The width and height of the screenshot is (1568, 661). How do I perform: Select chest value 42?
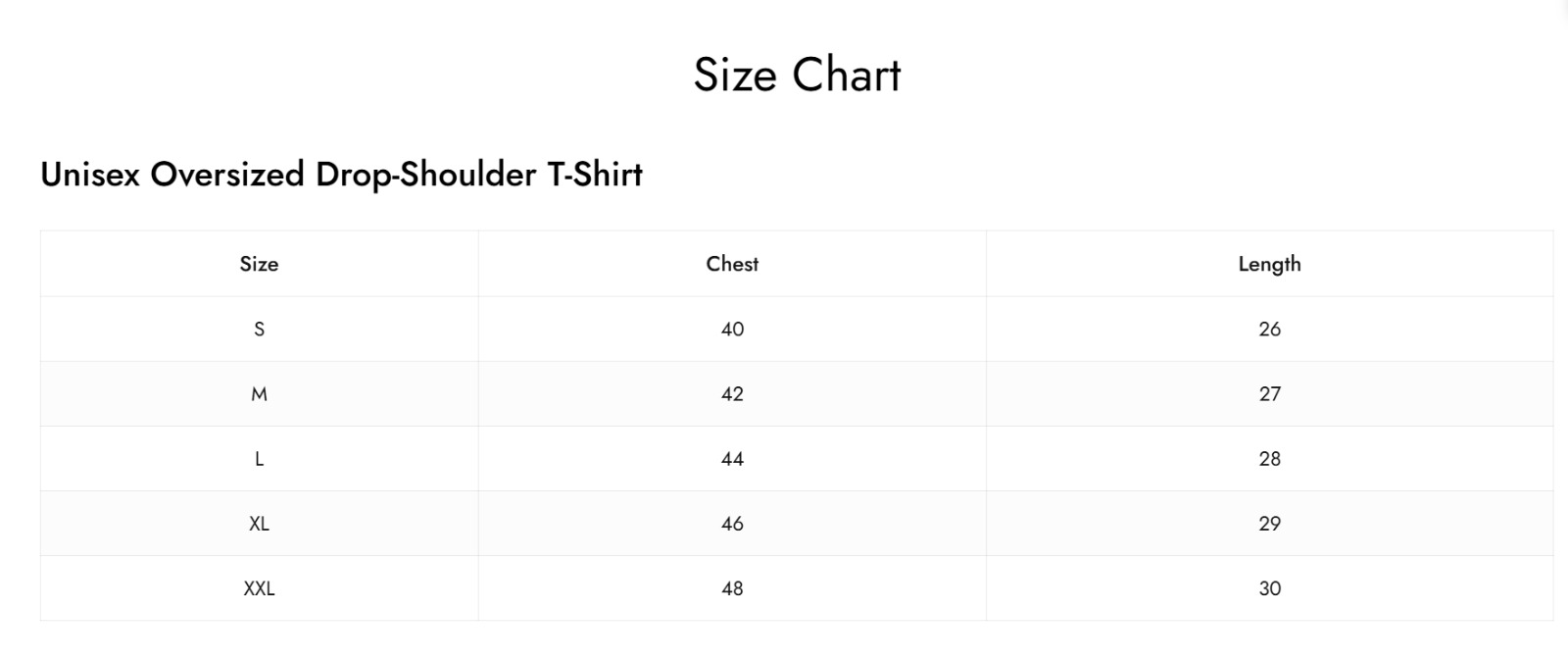(x=732, y=394)
